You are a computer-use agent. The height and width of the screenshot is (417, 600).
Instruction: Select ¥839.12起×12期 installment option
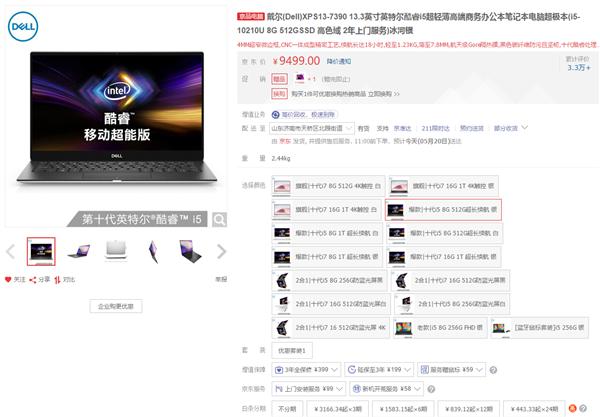click(468, 409)
